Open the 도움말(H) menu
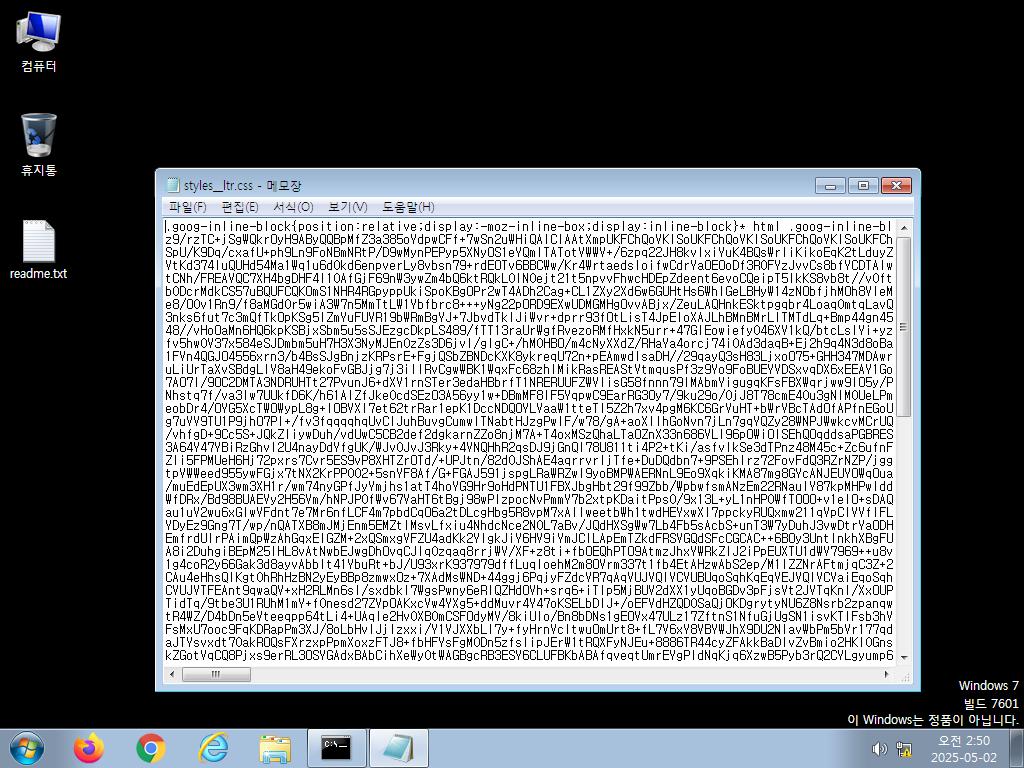Viewport: 1024px width, 768px height. pos(408,207)
